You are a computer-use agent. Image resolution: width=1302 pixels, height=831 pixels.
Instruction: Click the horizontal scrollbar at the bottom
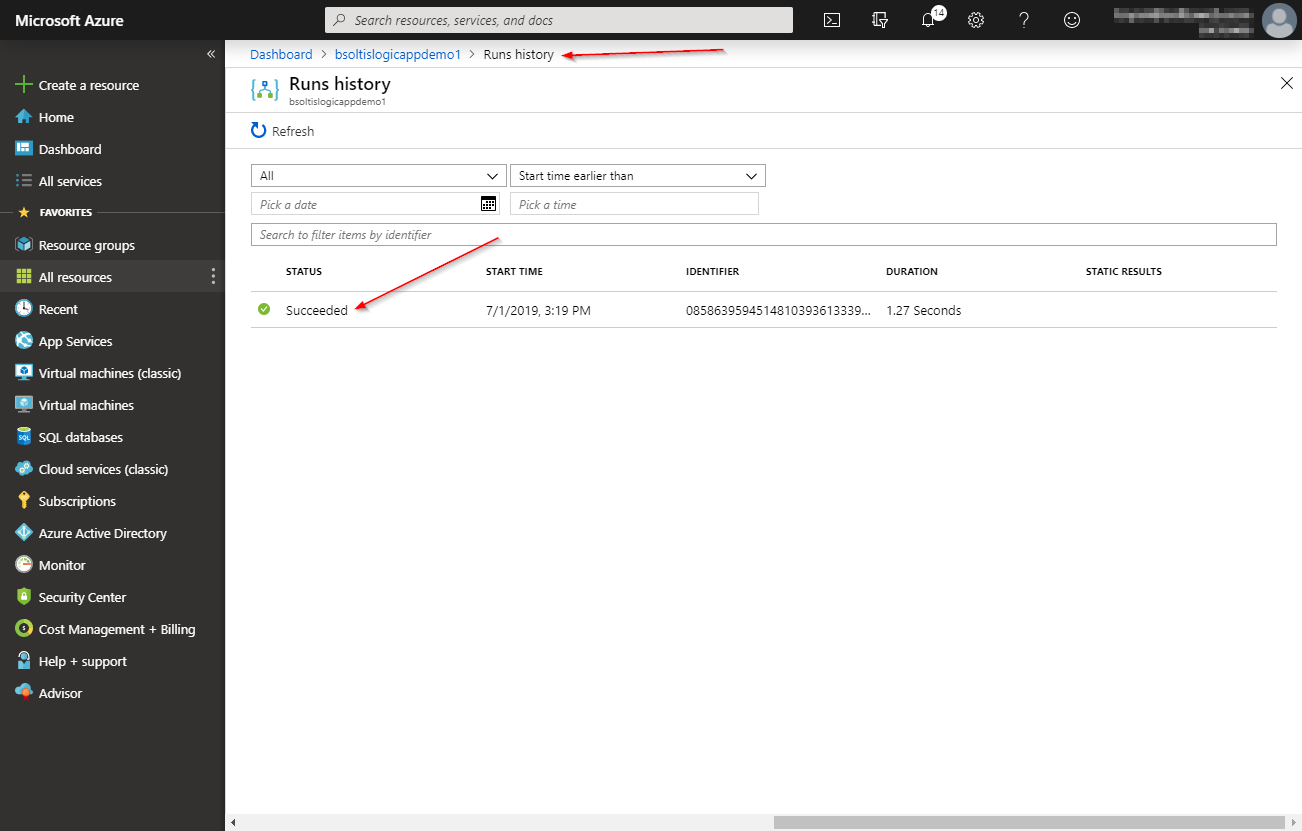[x=1030, y=822]
